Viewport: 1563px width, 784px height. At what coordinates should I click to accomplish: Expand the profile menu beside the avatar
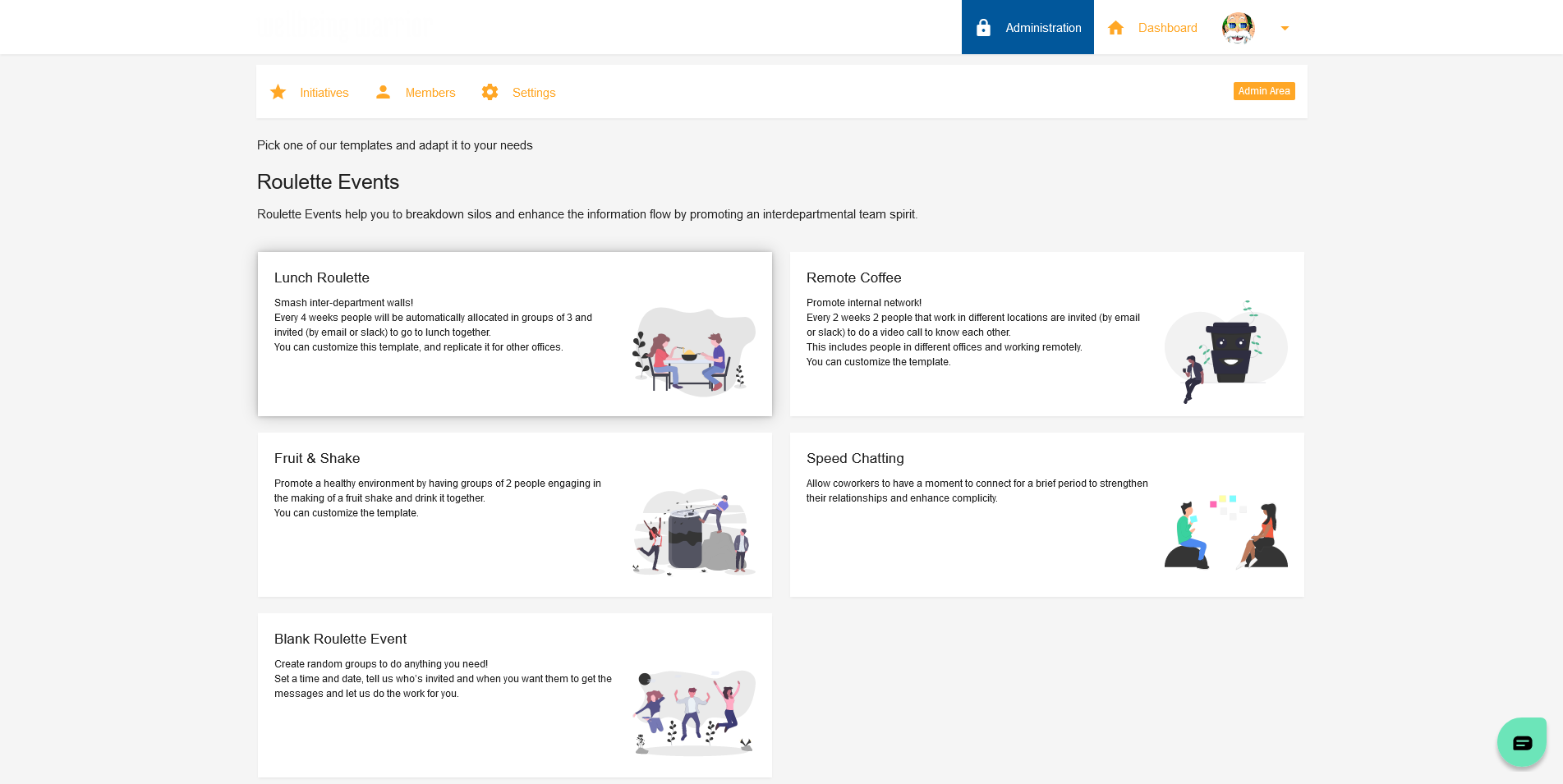(1284, 28)
